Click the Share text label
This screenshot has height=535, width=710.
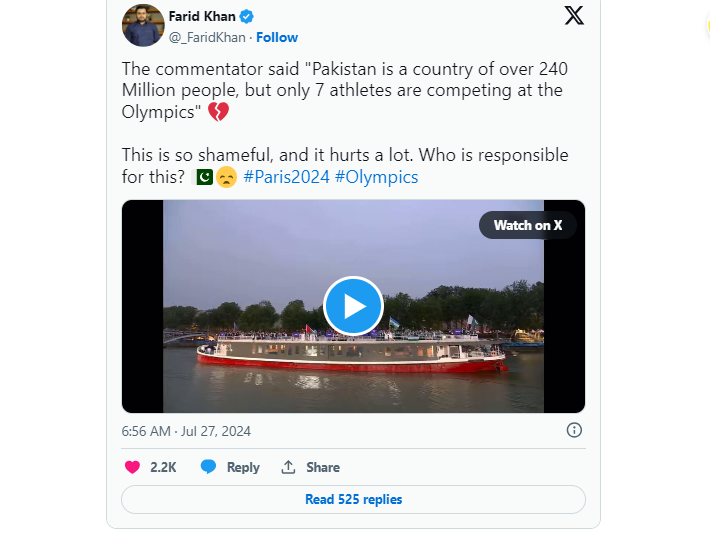(x=323, y=467)
